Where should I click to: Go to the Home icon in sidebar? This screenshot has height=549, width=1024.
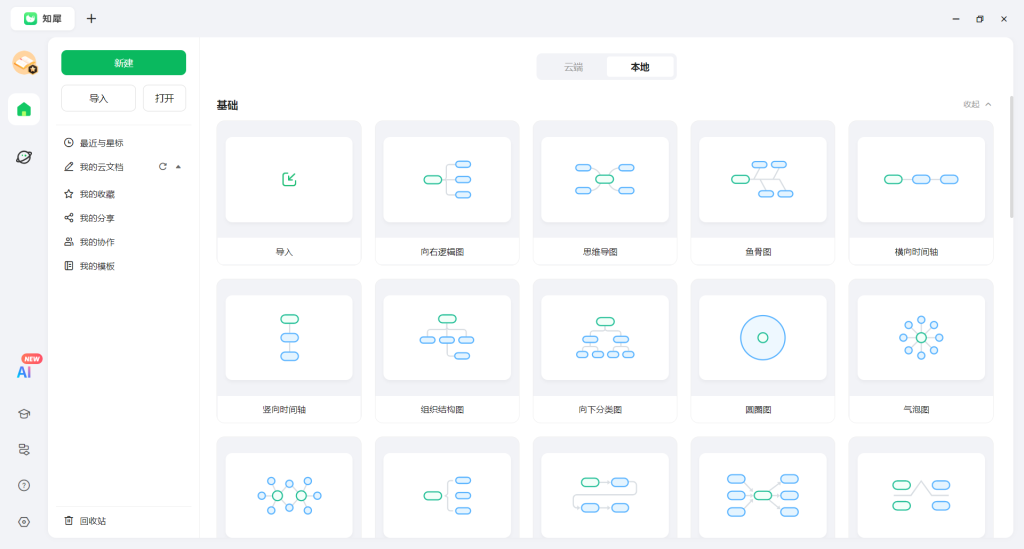(x=24, y=109)
